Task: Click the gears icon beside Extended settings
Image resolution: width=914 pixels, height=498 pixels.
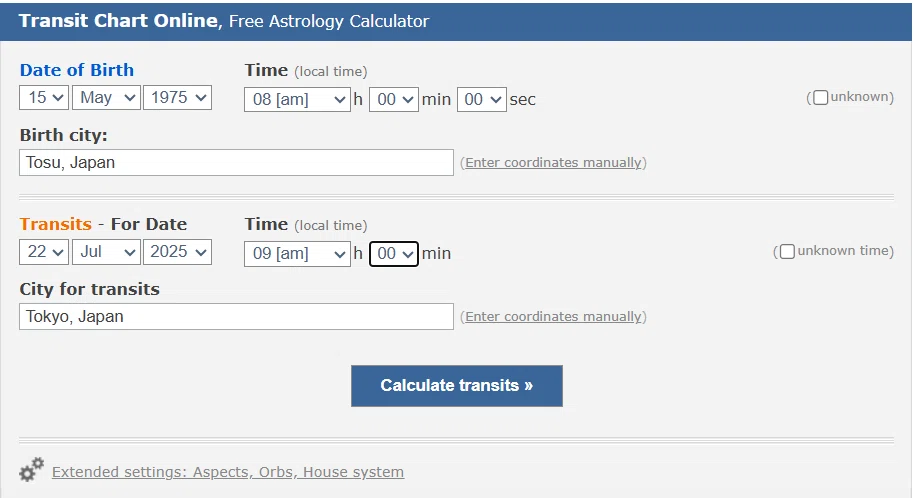Action: coord(31,469)
